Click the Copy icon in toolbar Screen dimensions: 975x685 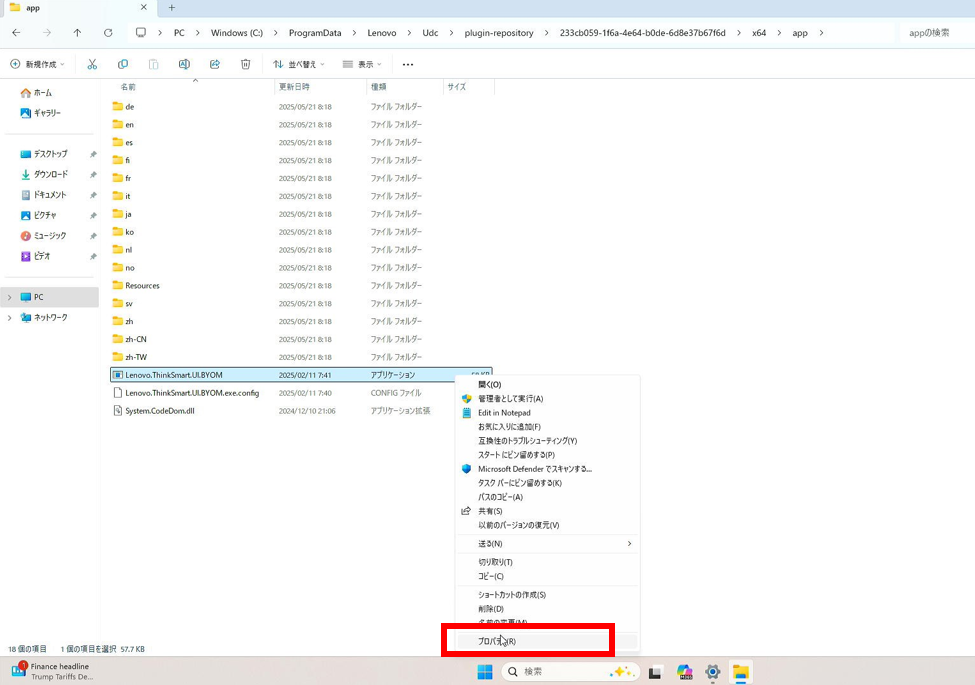(x=123, y=64)
